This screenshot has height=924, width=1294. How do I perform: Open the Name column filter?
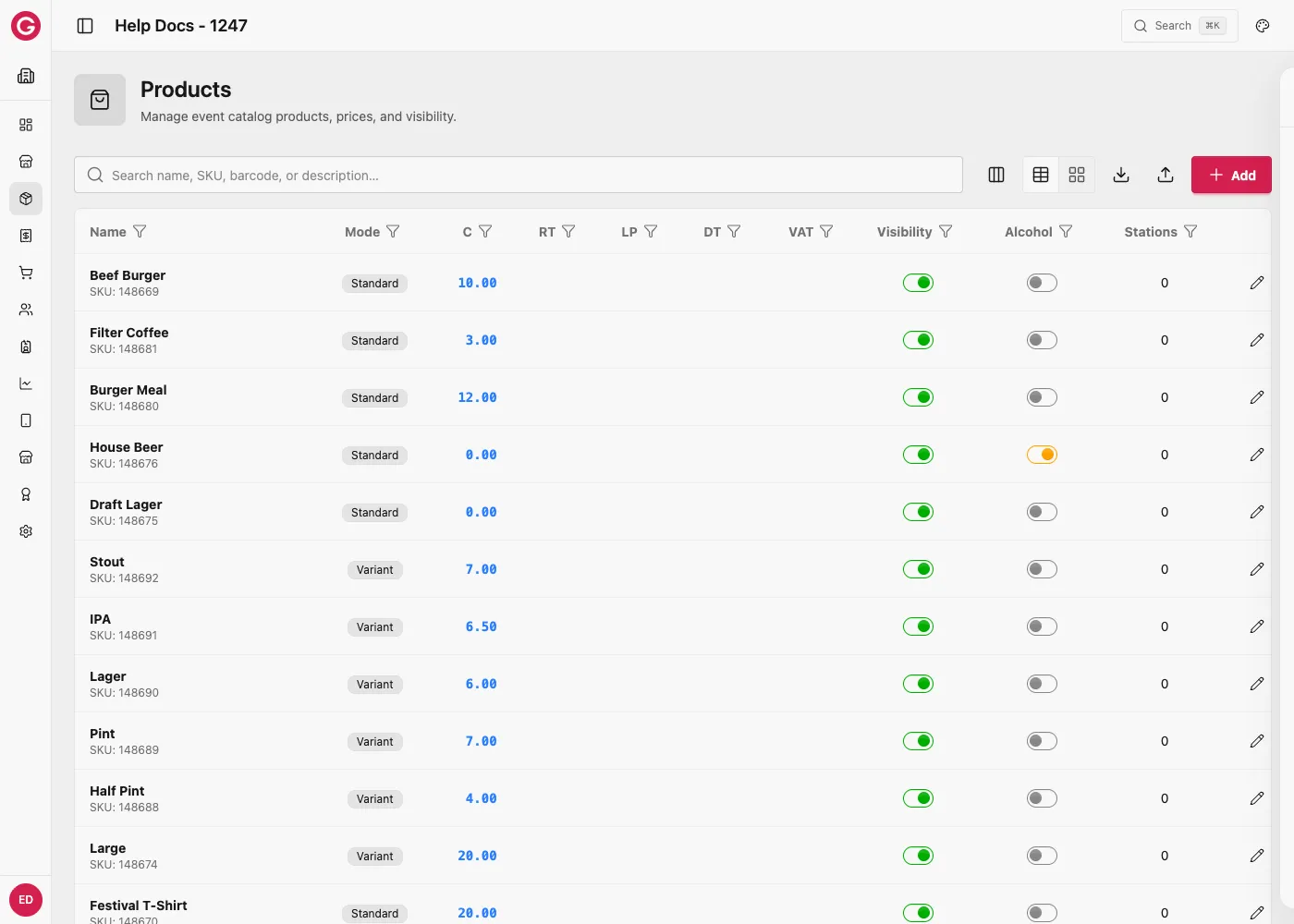140,232
